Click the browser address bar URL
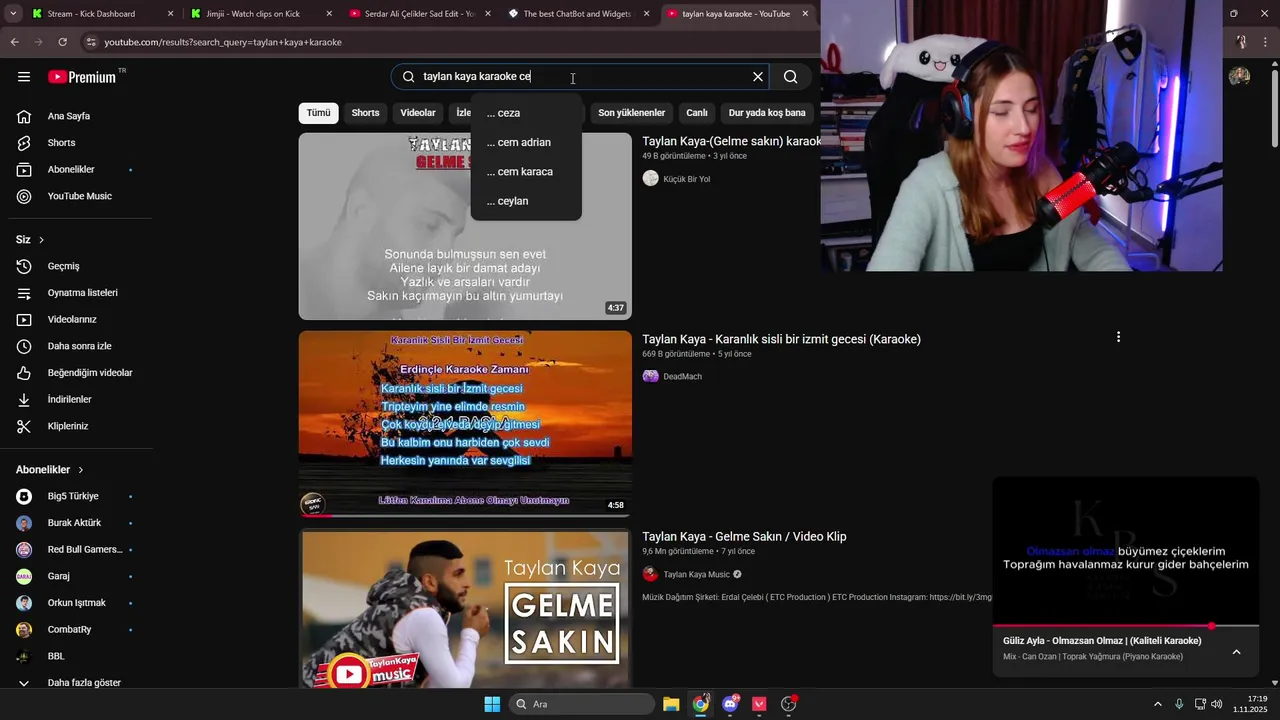This screenshot has width=1280, height=720. (223, 42)
